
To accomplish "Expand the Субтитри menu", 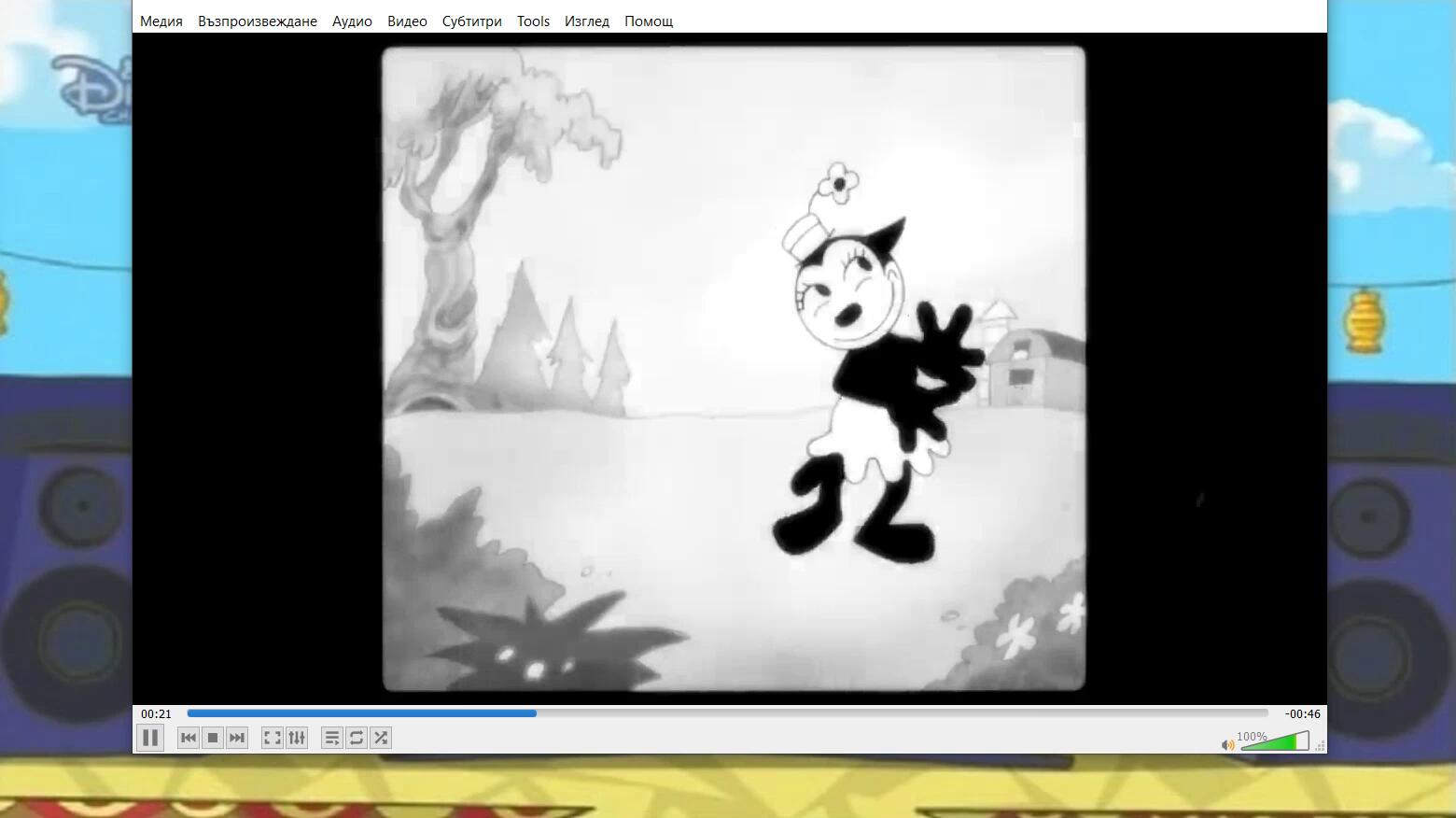I will 471,21.
